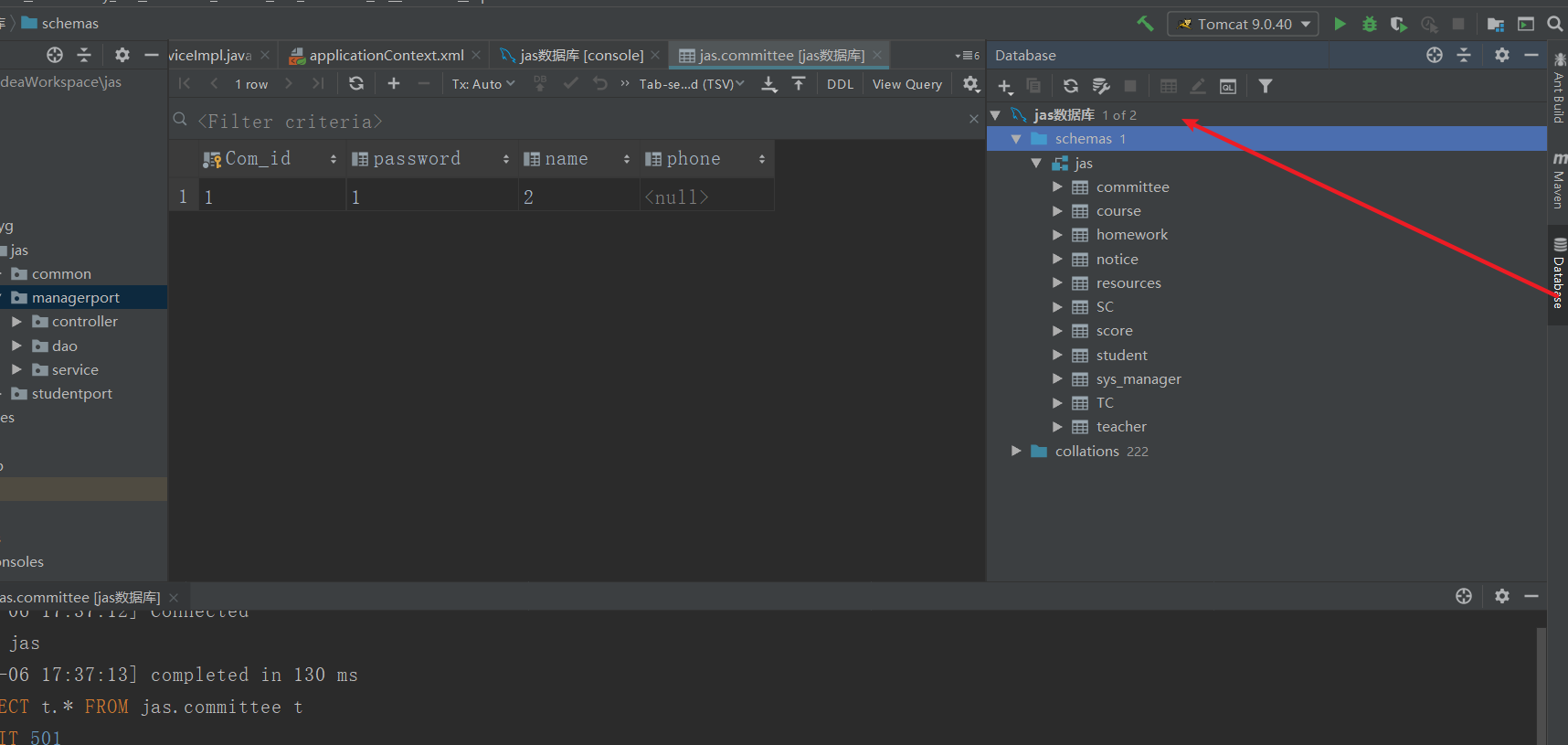Click the green Build project hammer
The width and height of the screenshot is (1568, 745).
coord(1145,24)
